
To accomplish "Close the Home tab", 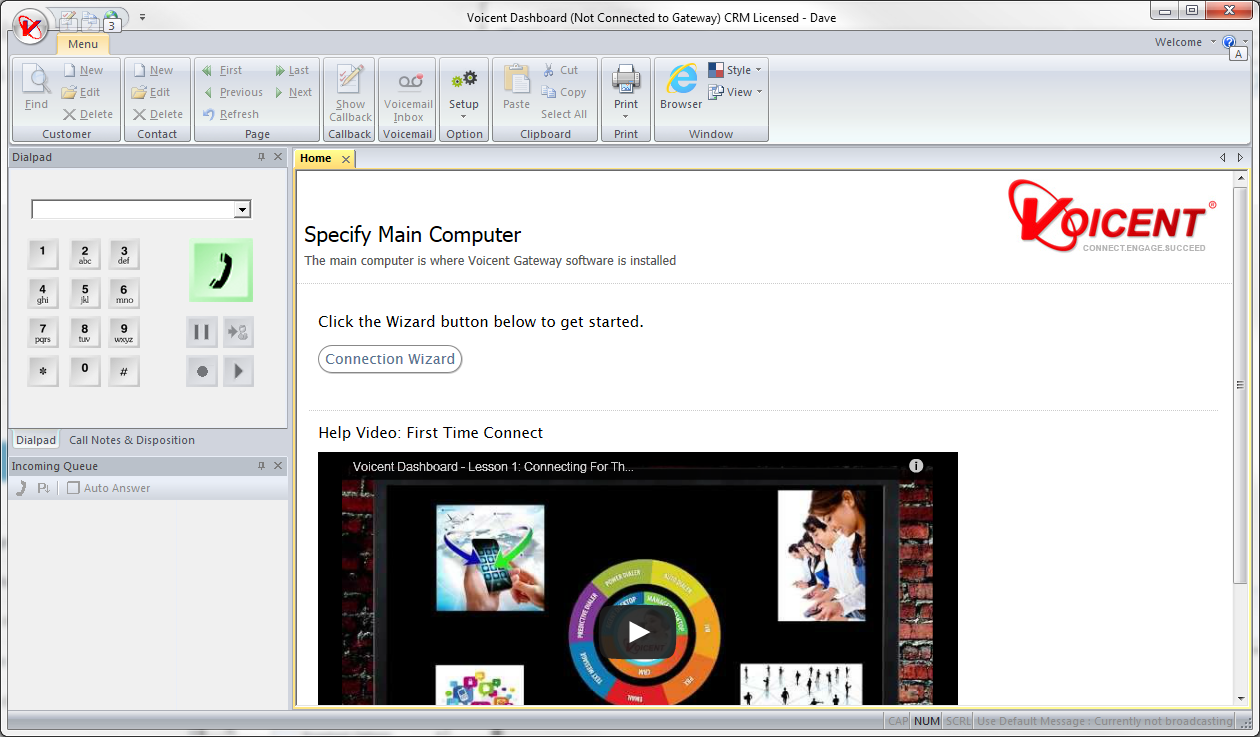I will click(x=346, y=160).
